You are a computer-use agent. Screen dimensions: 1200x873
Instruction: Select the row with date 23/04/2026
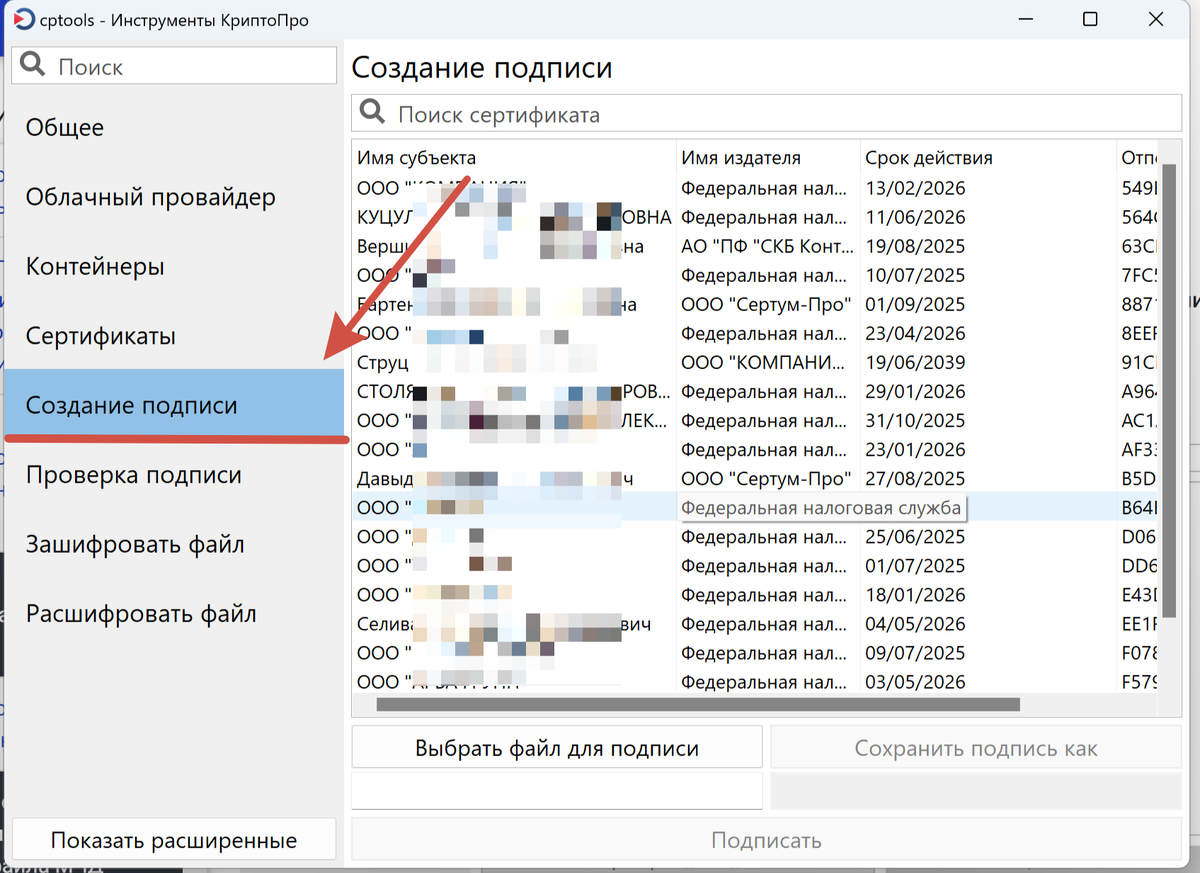point(755,333)
